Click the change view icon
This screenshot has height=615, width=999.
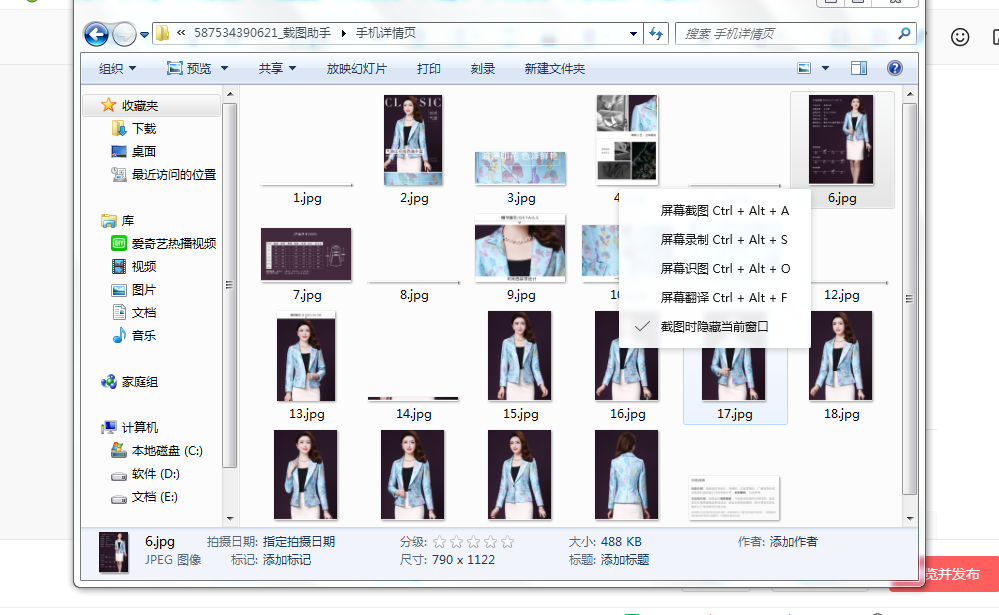coord(804,68)
